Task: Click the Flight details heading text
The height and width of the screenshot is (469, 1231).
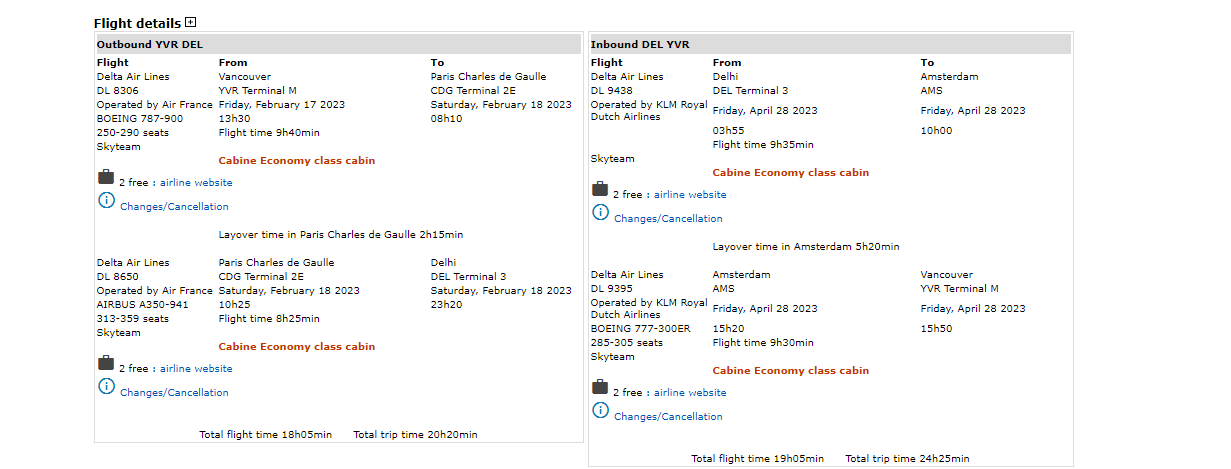Action: tap(137, 23)
